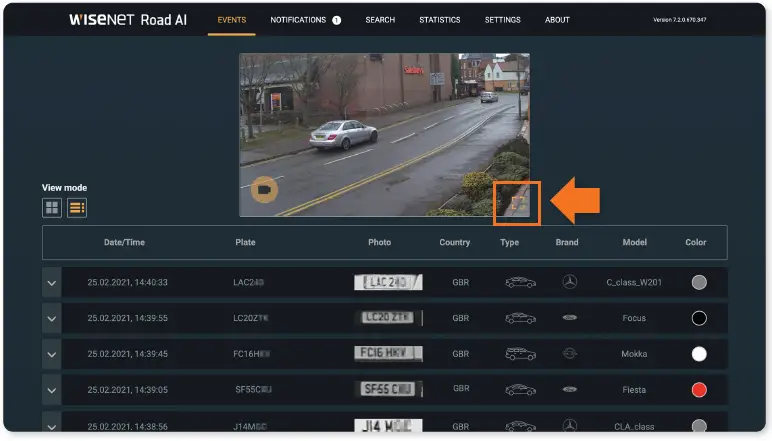Open the EVENTS tab
This screenshot has width=772, height=441.
(x=231, y=20)
